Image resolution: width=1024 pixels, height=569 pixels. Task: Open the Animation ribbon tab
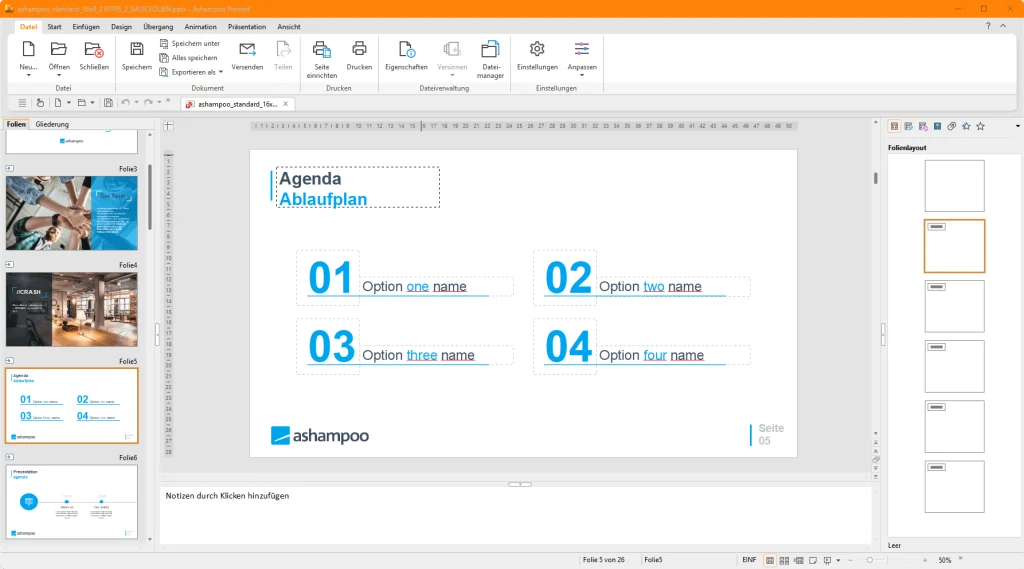coord(200,27)
